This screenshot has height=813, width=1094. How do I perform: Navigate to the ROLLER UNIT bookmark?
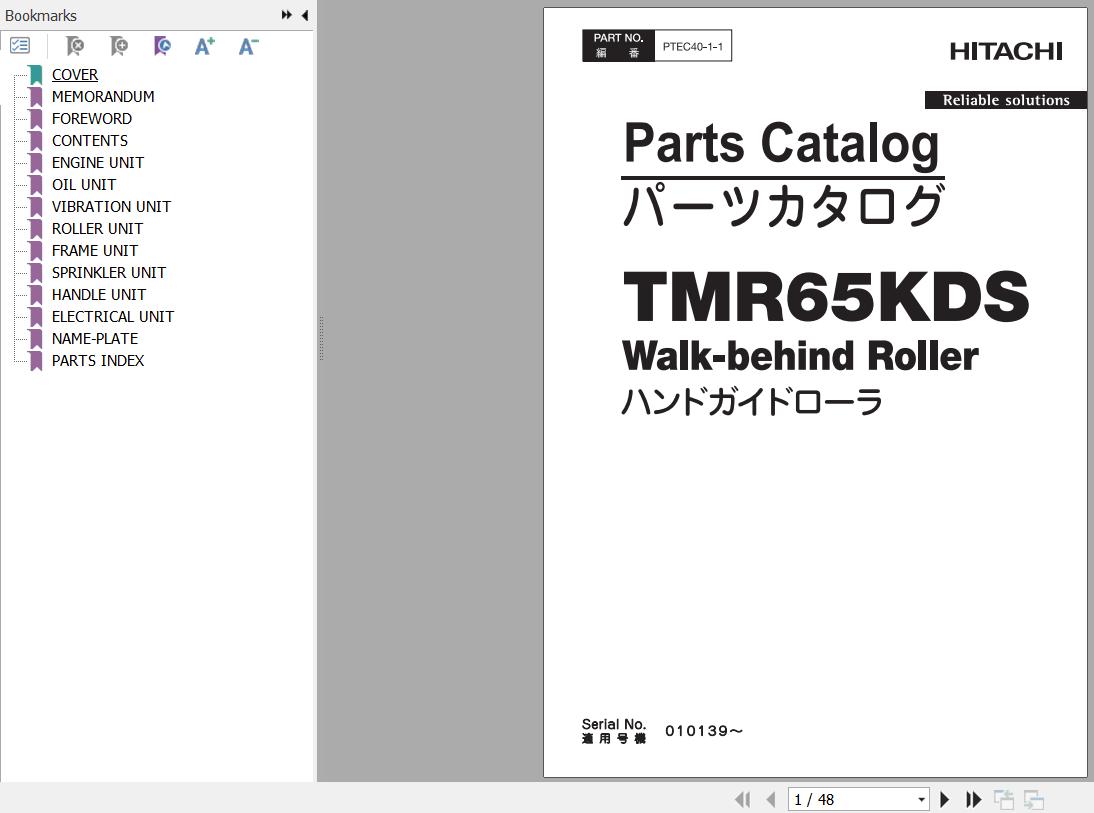(97, 228)
